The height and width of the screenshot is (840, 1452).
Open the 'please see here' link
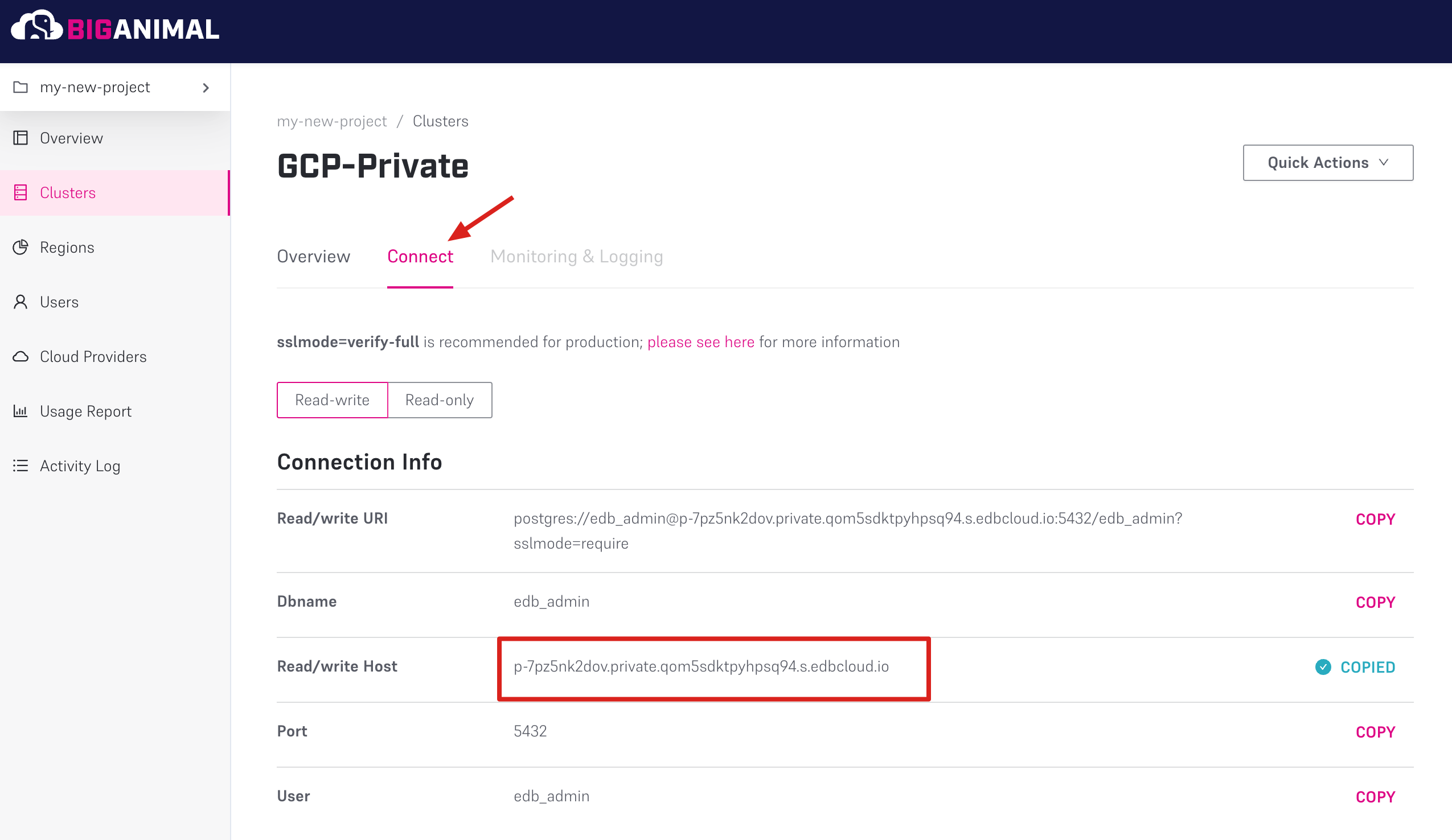coord(700,342)
